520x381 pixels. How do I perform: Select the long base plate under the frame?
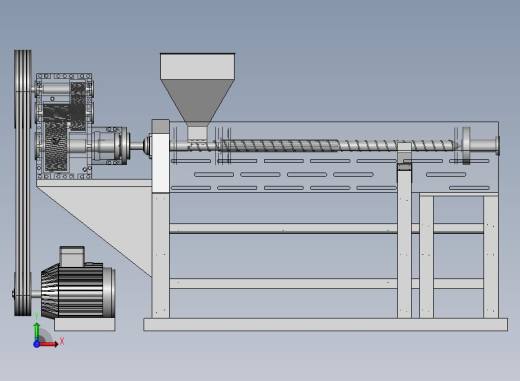[x=325, y=324]
